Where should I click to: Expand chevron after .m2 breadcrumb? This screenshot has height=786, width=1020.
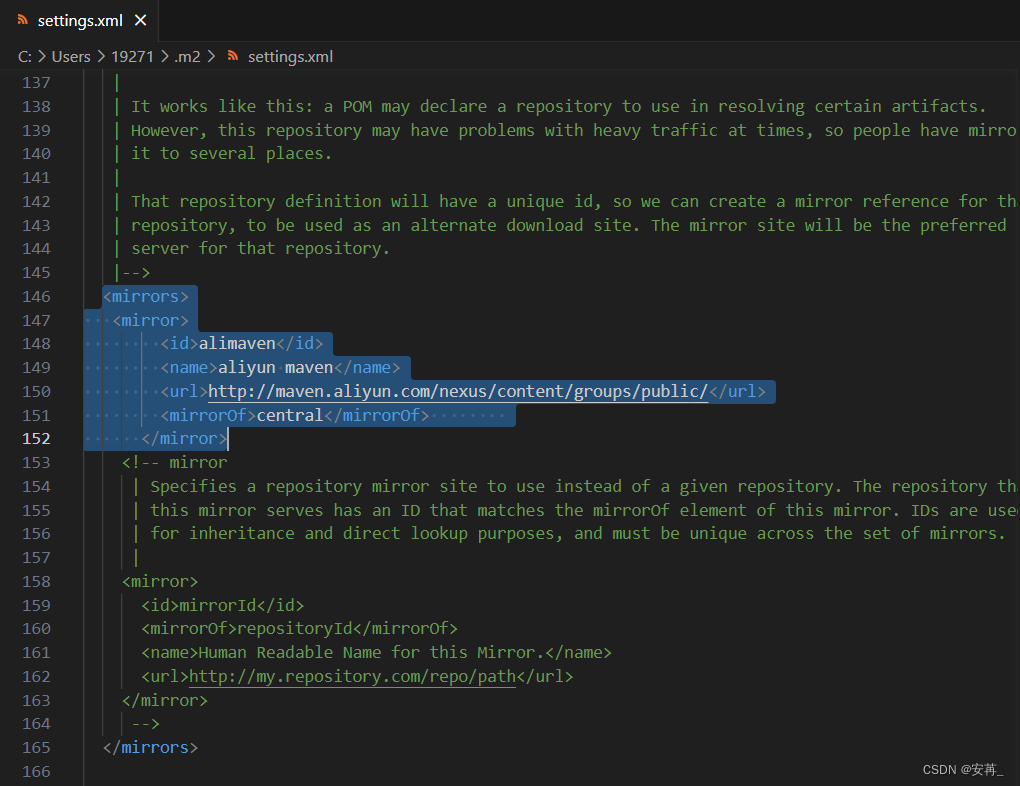tap(211, 57)
